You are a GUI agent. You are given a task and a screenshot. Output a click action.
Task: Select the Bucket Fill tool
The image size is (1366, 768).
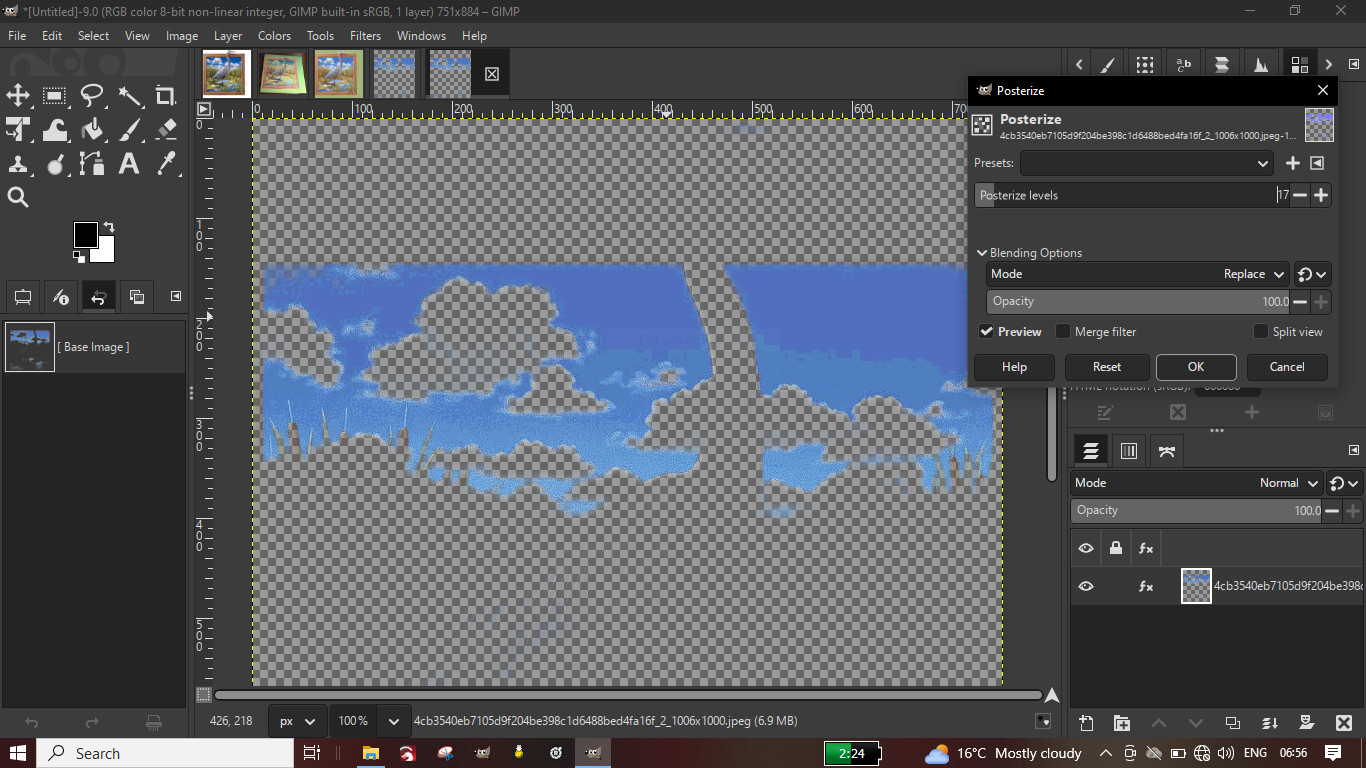[x=92, y=130]
